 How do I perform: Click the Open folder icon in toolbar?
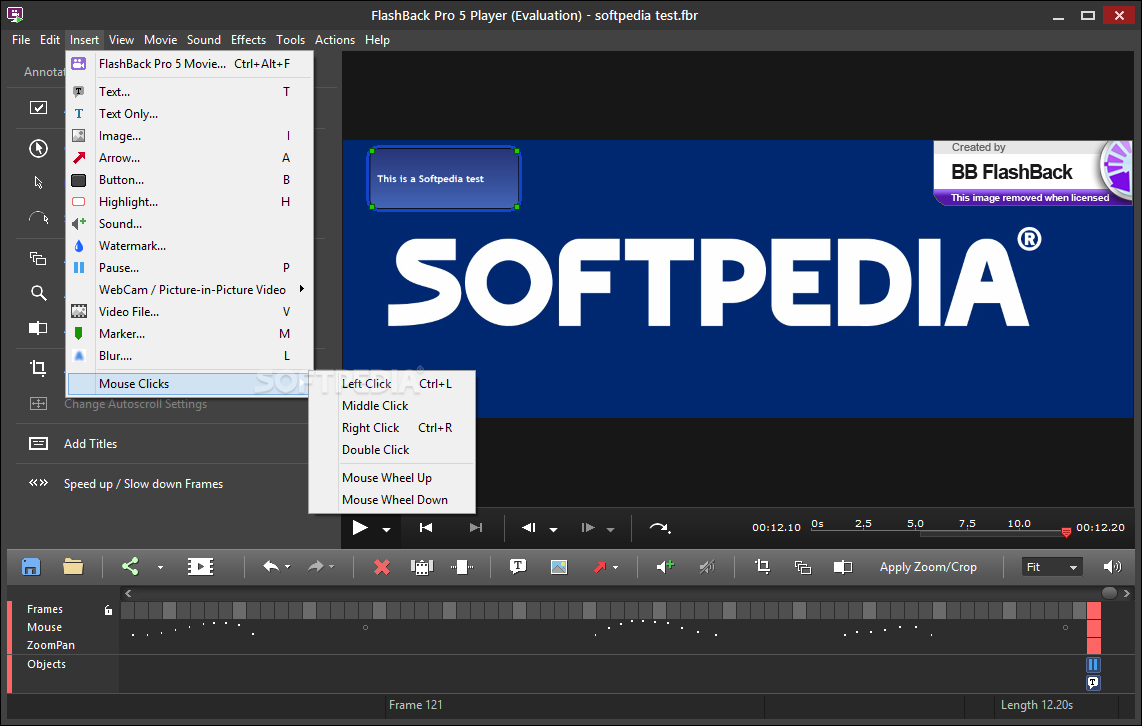(x=73, y=567)
